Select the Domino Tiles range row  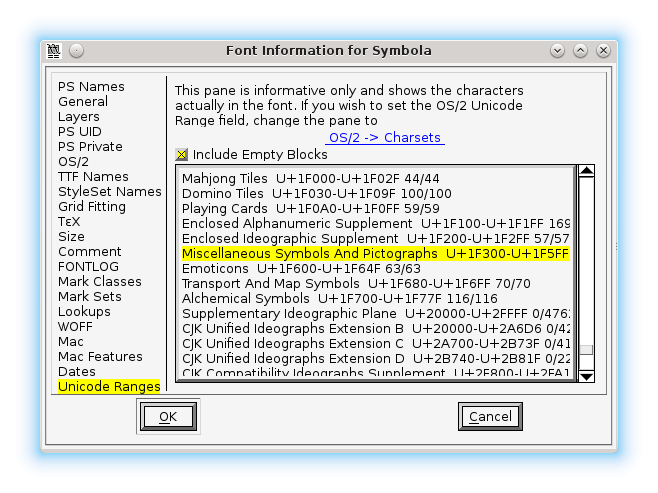pyautogui.click(x=376, y=194)
